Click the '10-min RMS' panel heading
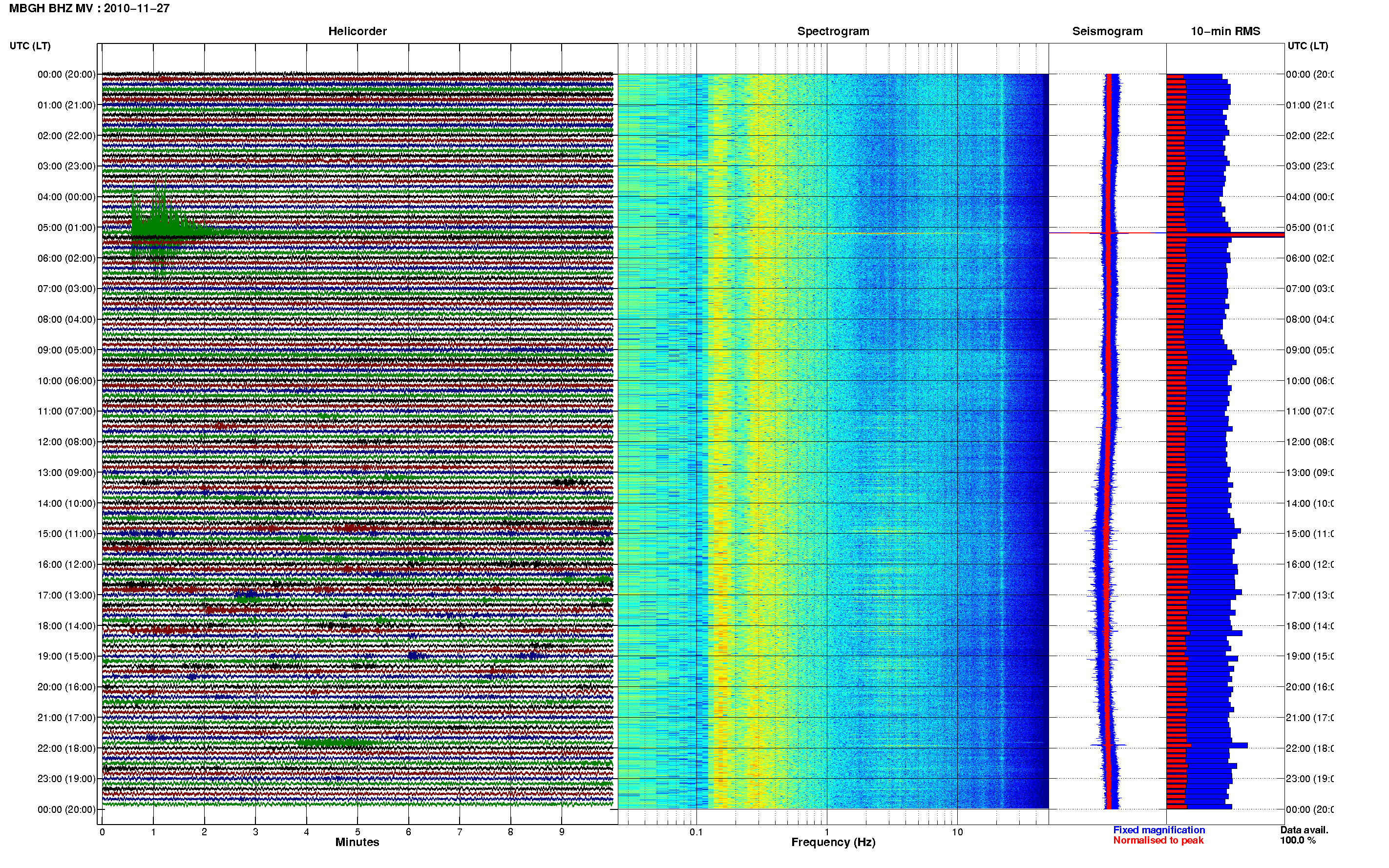The image size is (1389, 868). coord(1225,32)
